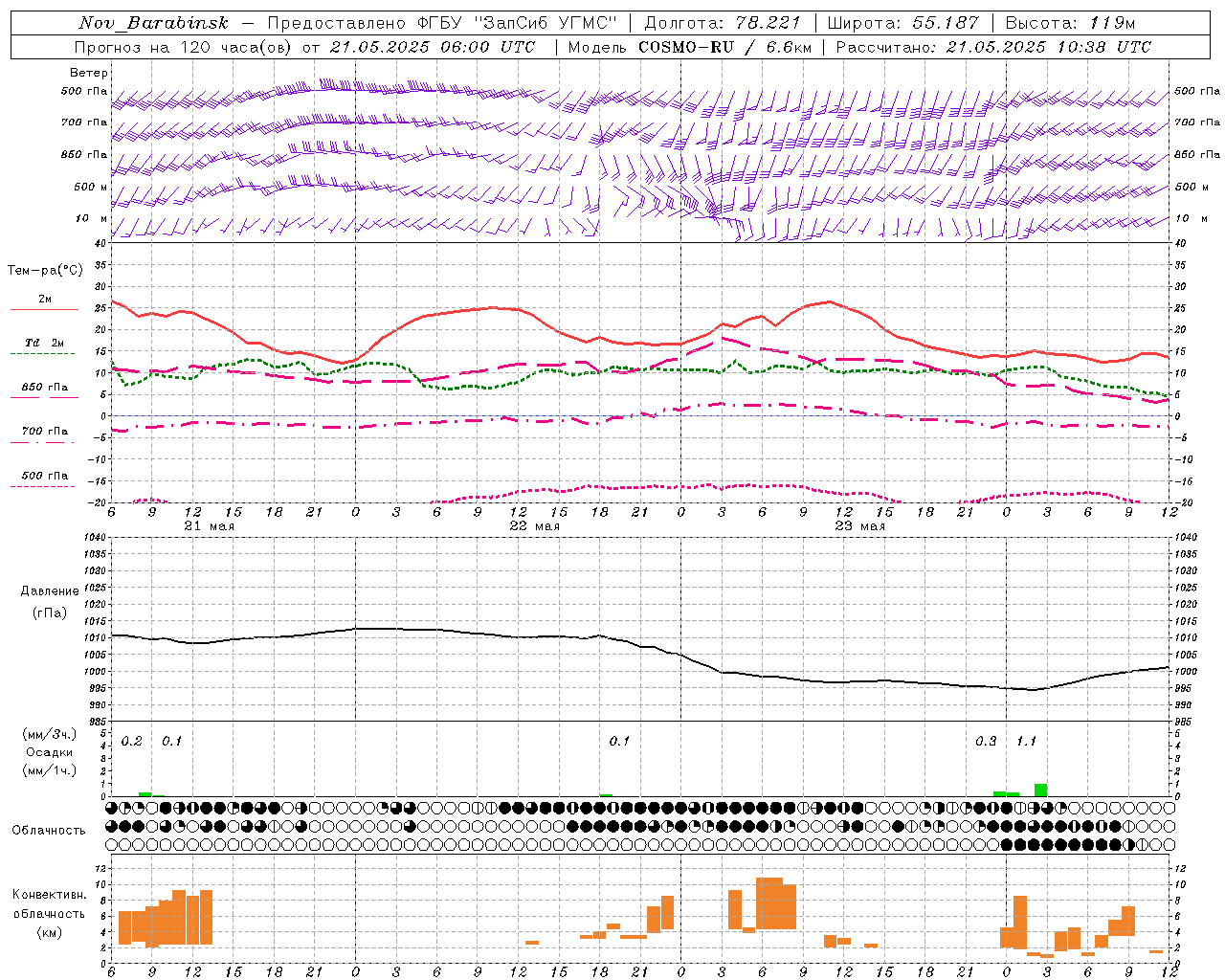The image size is (1225, 980).
Task: Click the "Рассчитано: 21.05.2025 10:38 UTC" timestamp
Action: coord(993,47)
